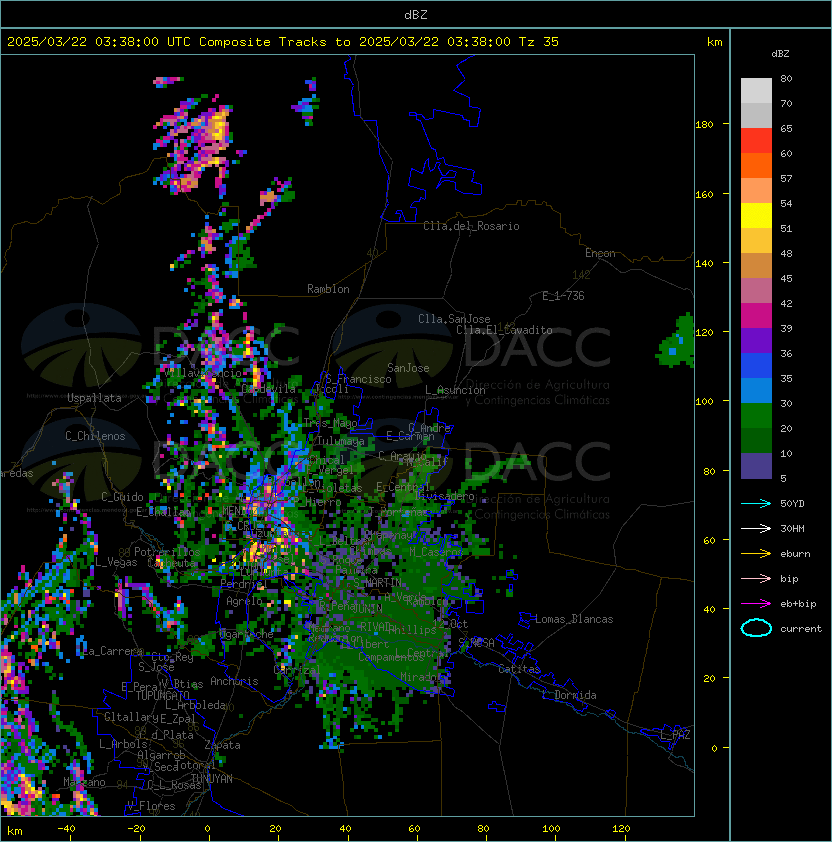Click the magenta eb+bip arrow icon
Screen dimensions: 832x842
pos(756,604)
